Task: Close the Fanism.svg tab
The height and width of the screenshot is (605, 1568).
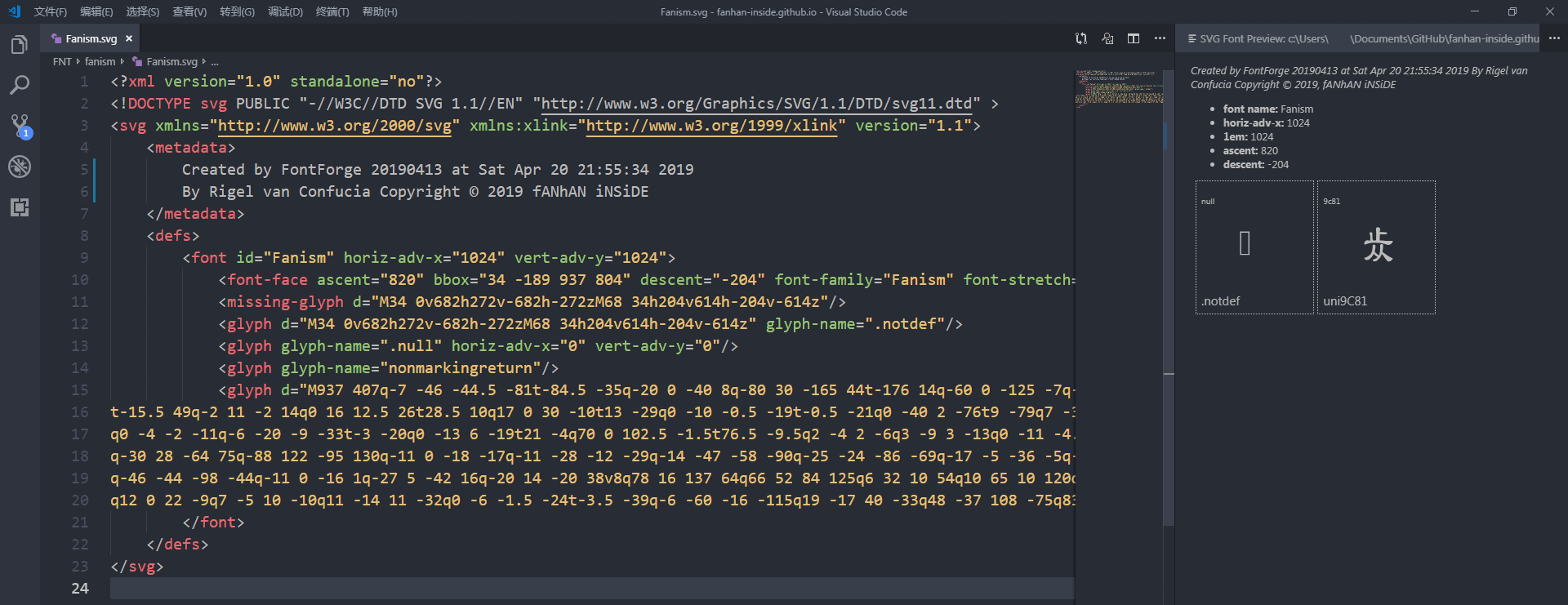Action: (x=129, y=38)
